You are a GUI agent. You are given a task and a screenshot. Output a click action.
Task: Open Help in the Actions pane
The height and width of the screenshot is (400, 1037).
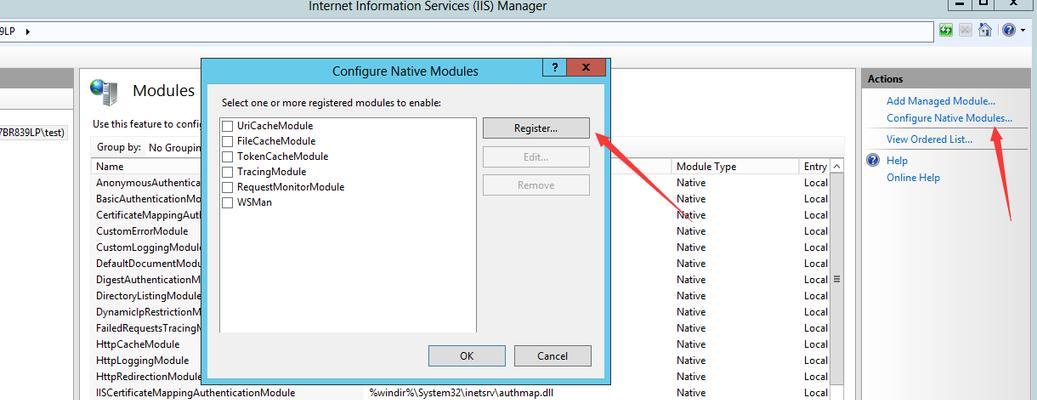pyautogui.click(x=897, y=161)
